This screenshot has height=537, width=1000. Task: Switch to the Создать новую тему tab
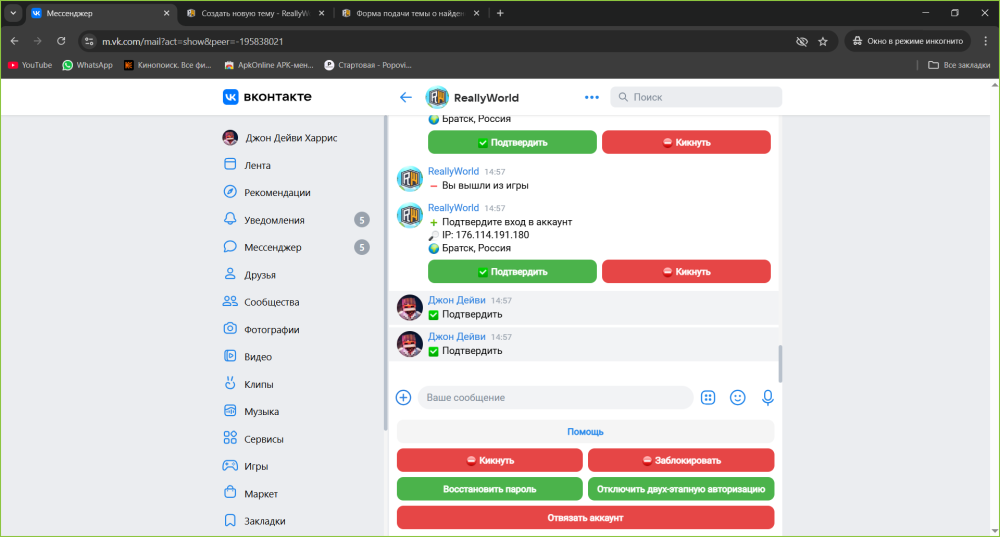point(255,13)
